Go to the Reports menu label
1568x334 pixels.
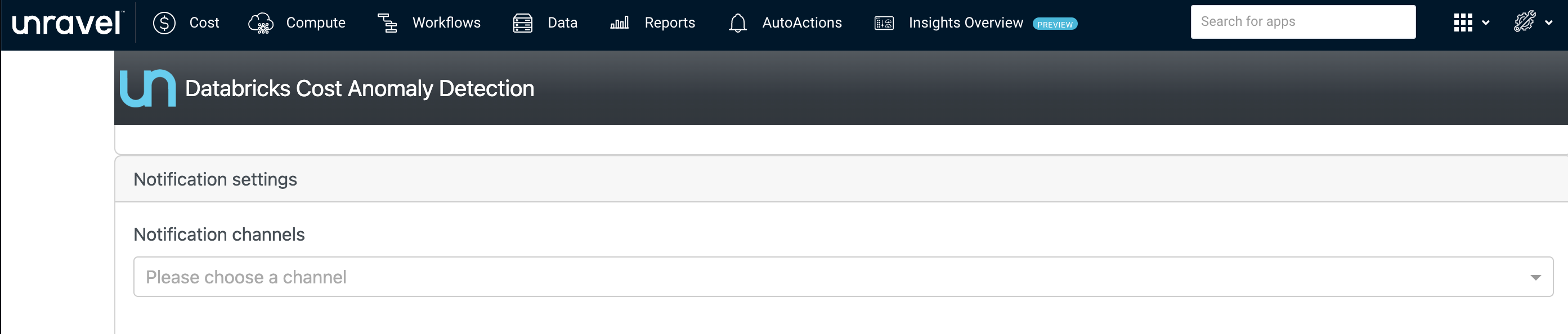(x=669, y=23)
